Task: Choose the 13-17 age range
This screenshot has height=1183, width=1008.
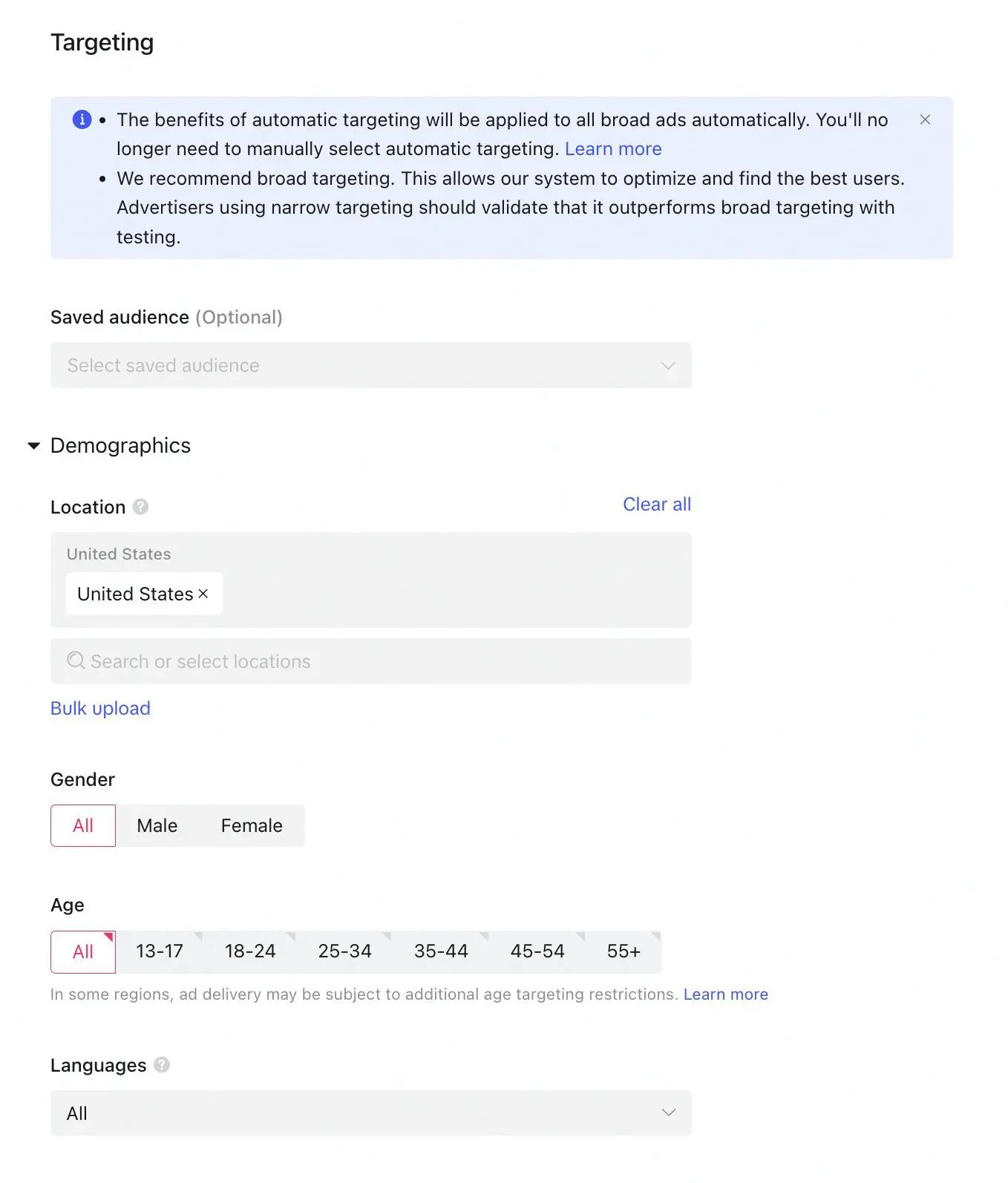Action: tap(160, 951)
